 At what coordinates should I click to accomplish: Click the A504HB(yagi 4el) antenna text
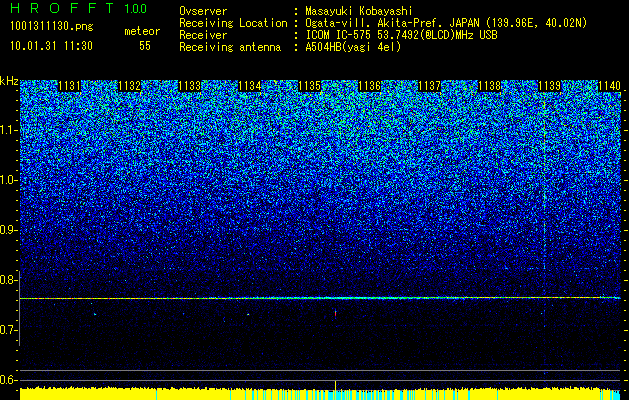[x=353, y=47]
